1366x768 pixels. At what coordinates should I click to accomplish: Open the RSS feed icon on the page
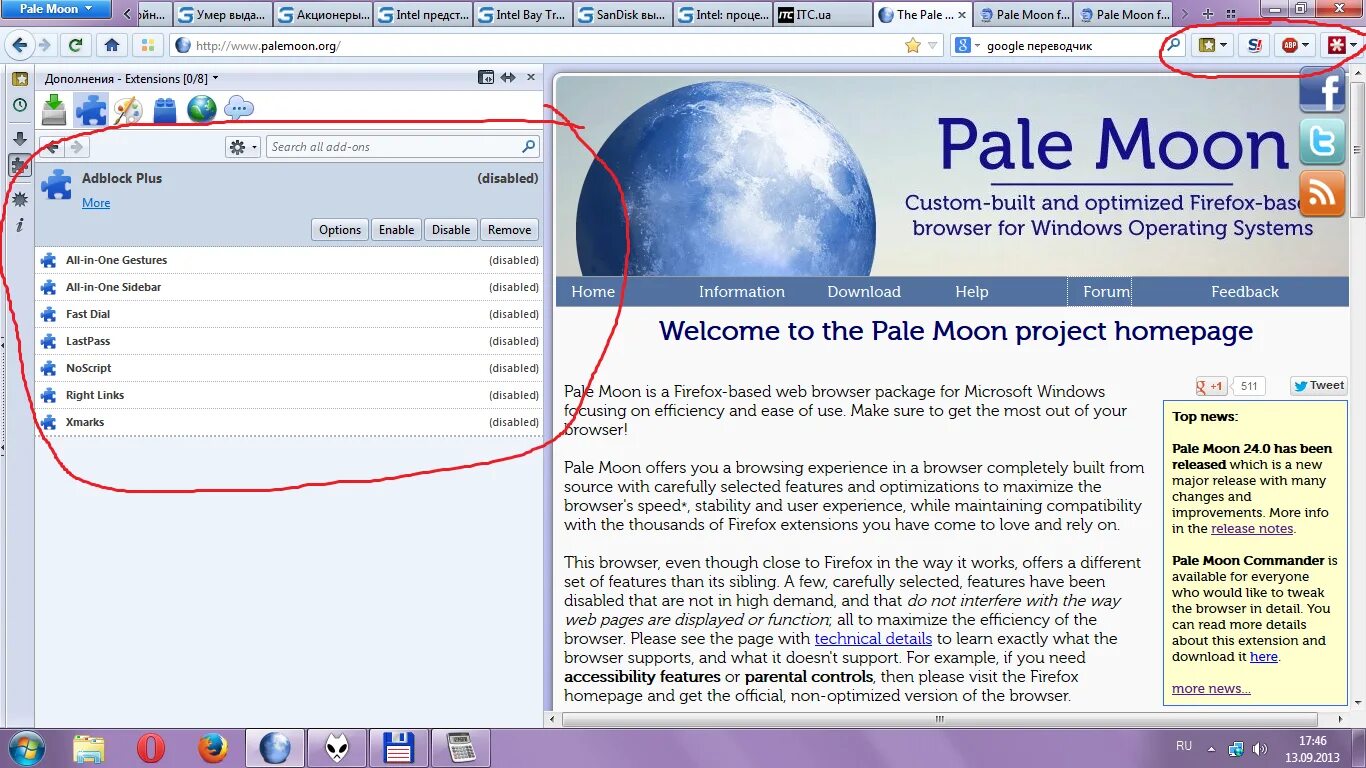tap(1322, 192)
